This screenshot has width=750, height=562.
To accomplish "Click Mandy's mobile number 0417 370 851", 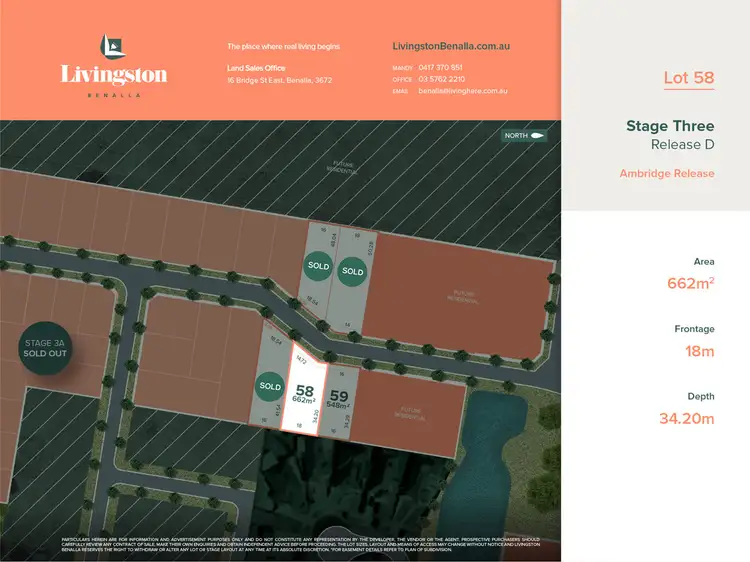I will (x=441, y=67).
